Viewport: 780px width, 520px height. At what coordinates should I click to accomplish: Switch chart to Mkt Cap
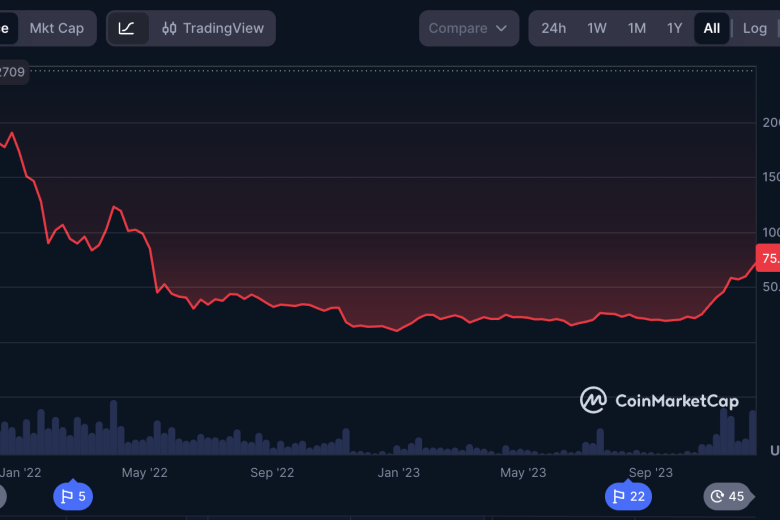tap(57, 28)
